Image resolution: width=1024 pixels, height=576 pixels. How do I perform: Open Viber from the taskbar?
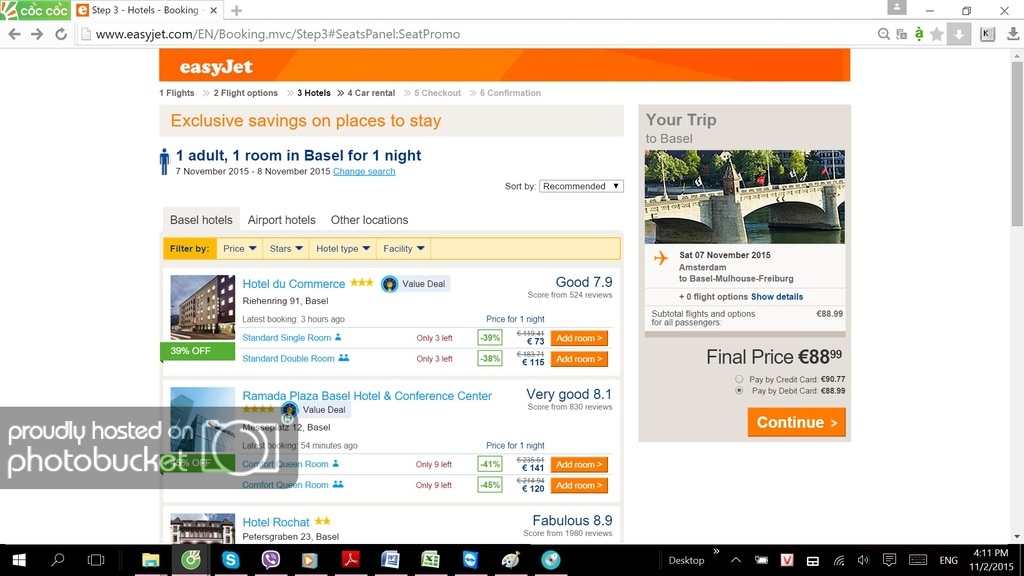click(x=270, y=560)
